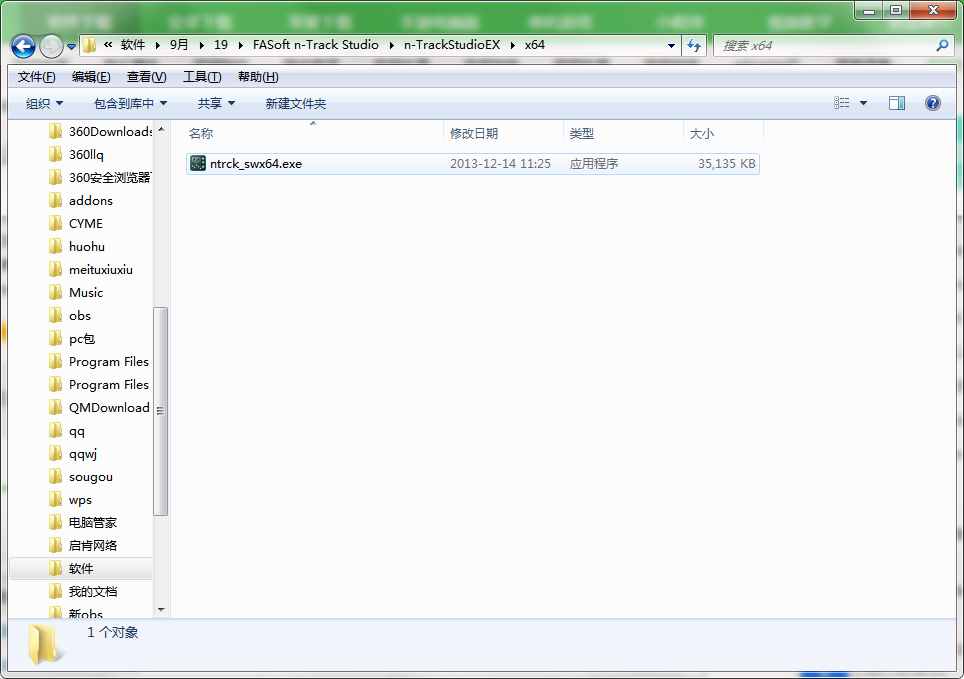
Task: Click the navigation pane scrollbar thumb
Action: tap(160, 411)
